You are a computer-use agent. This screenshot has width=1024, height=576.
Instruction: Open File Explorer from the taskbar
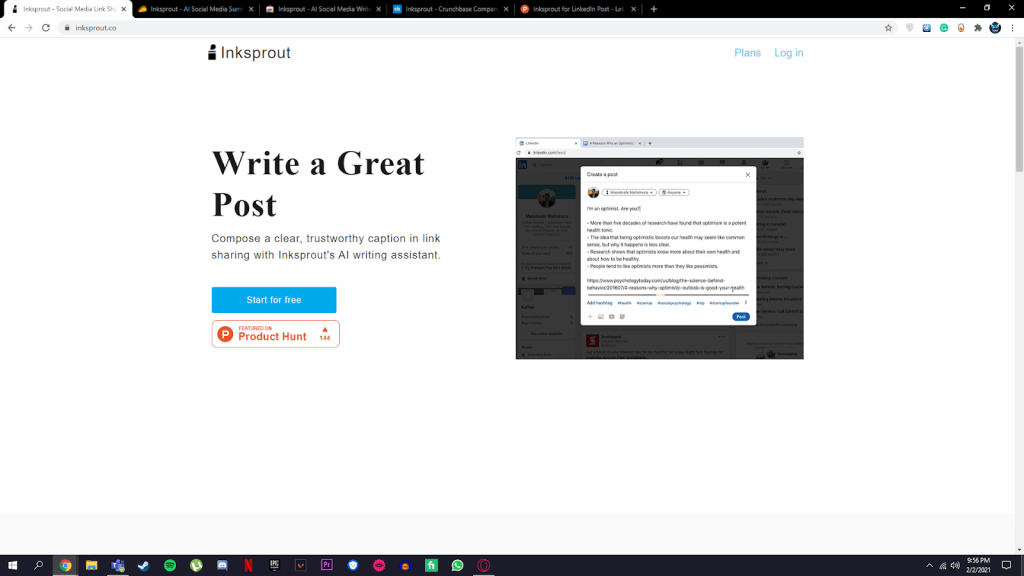click(x=91, y=566)
